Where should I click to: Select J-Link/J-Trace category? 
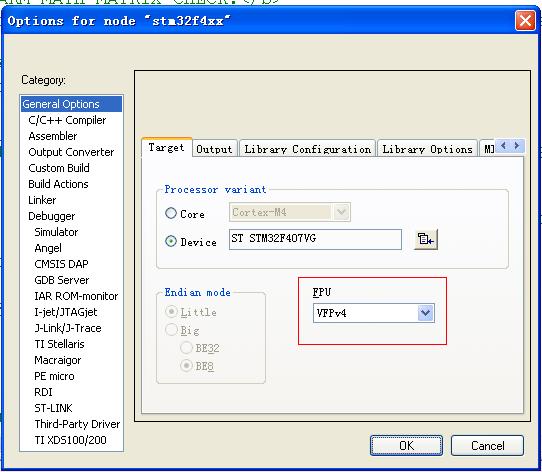pyautogui.click(x=68, y=328)
